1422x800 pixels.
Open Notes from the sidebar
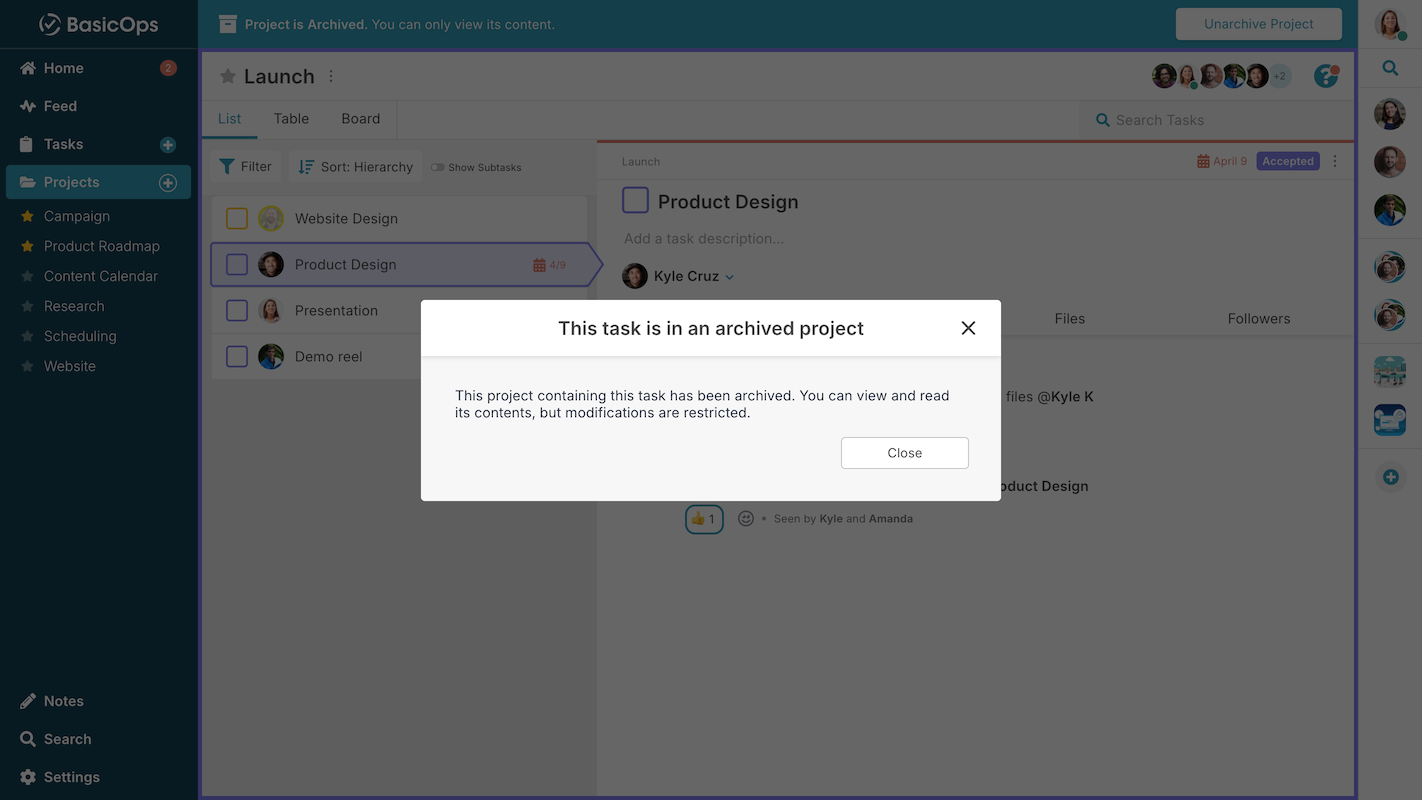click(63, 700)
